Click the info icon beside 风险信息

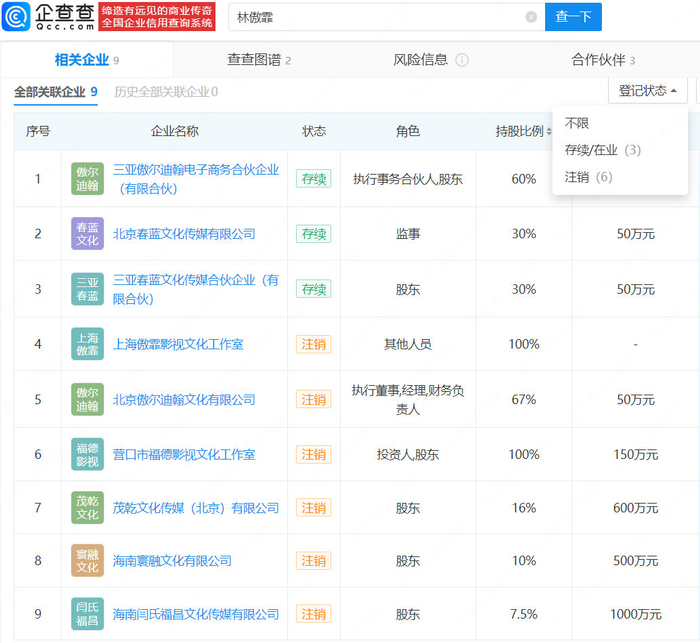tap(462, 60)
